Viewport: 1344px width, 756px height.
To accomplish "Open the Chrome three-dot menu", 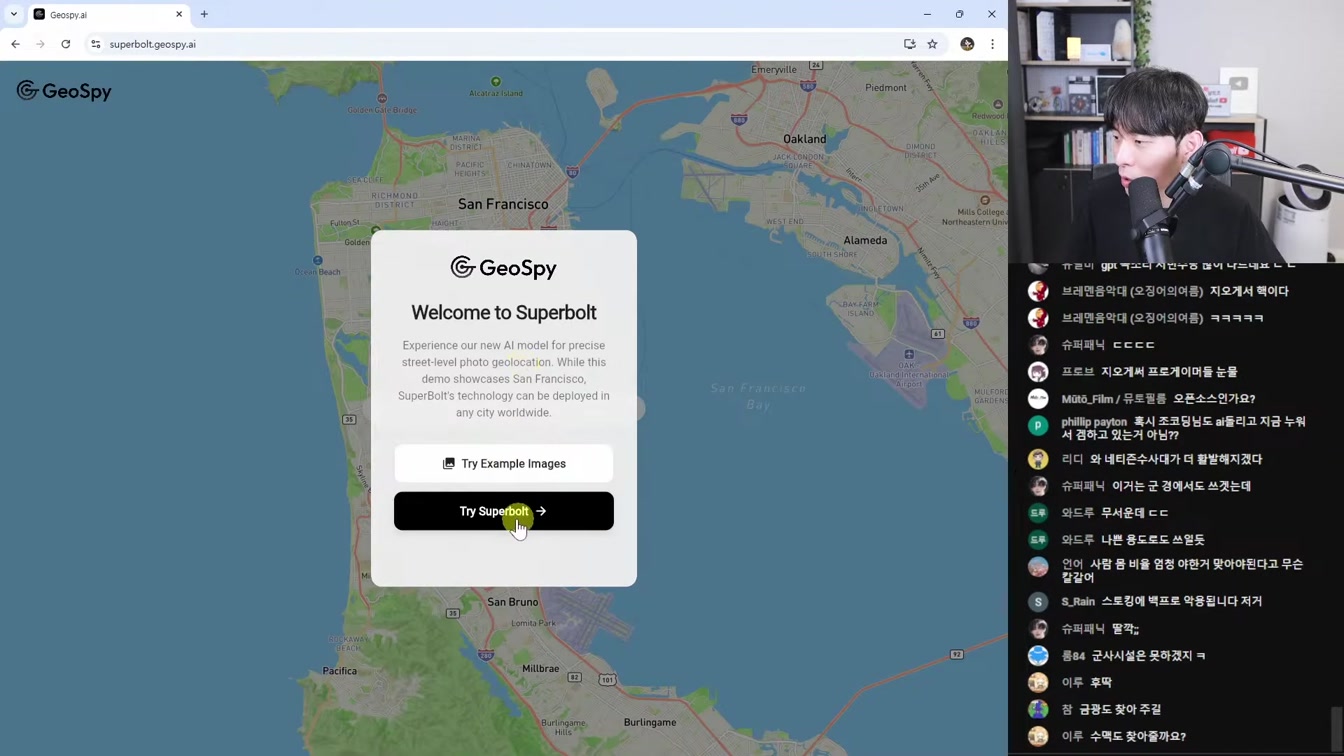I will [x=992, y=44].
